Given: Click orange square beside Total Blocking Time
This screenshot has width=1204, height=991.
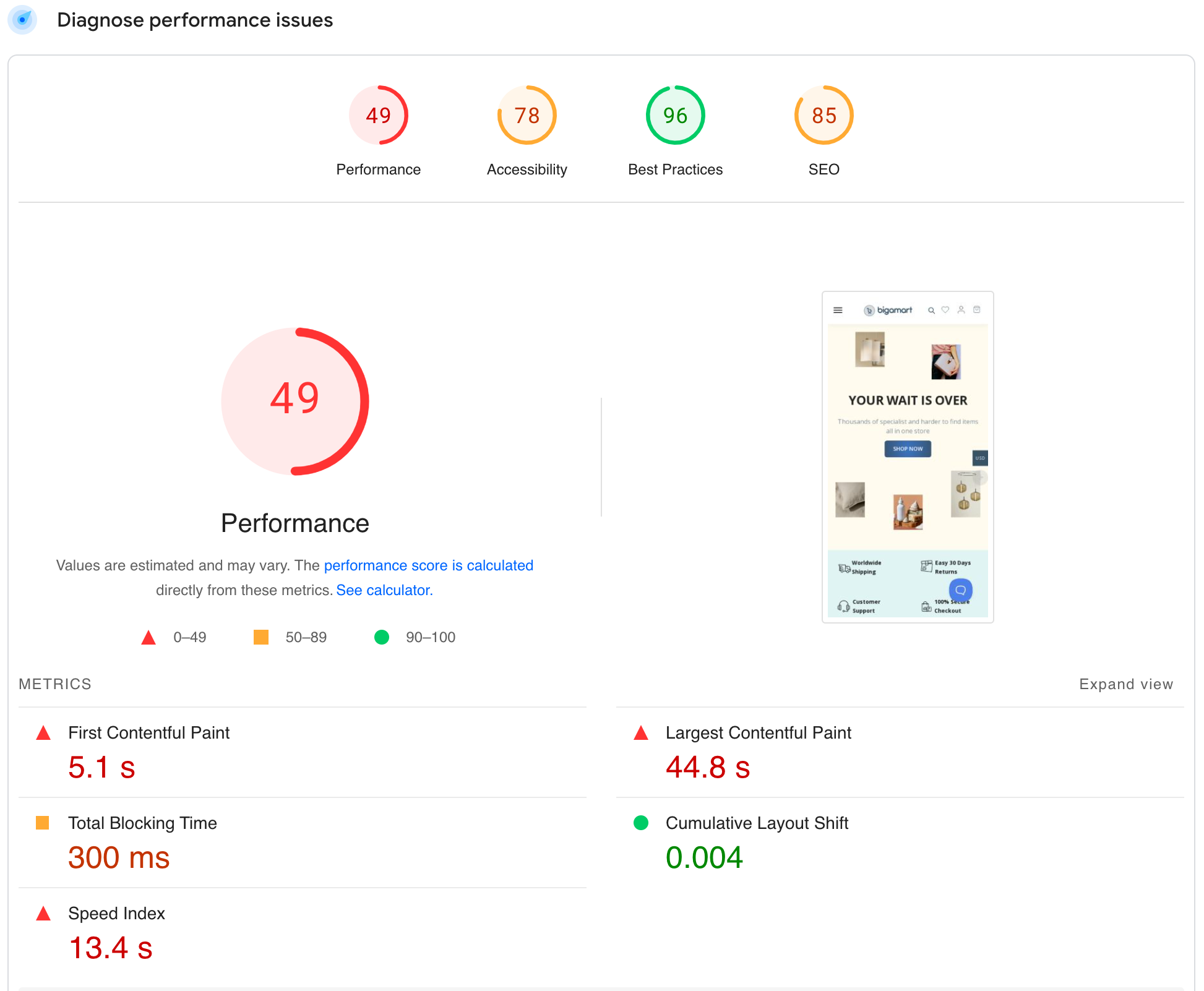Looking at the screenshot, I should 43,823.
